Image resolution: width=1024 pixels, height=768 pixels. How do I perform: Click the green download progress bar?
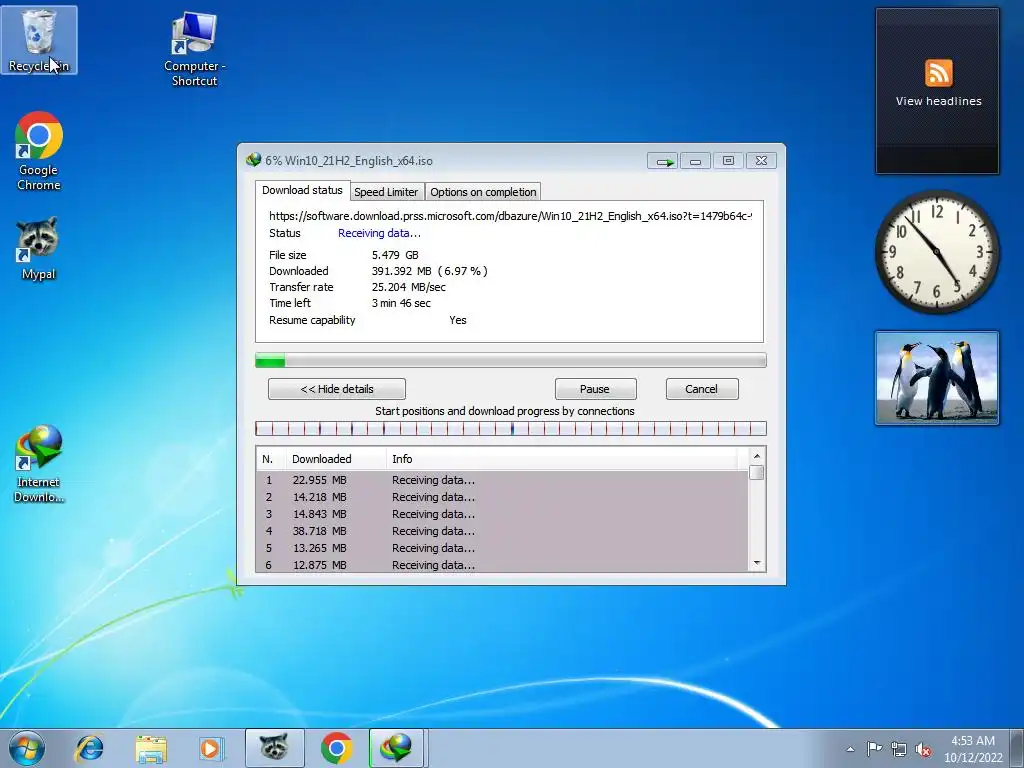[x=511, y=360]
